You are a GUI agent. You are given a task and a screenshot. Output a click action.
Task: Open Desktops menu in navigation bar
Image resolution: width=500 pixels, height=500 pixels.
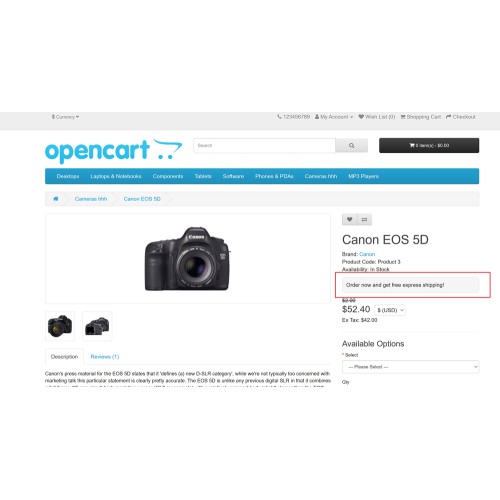(x=68, y=176)
